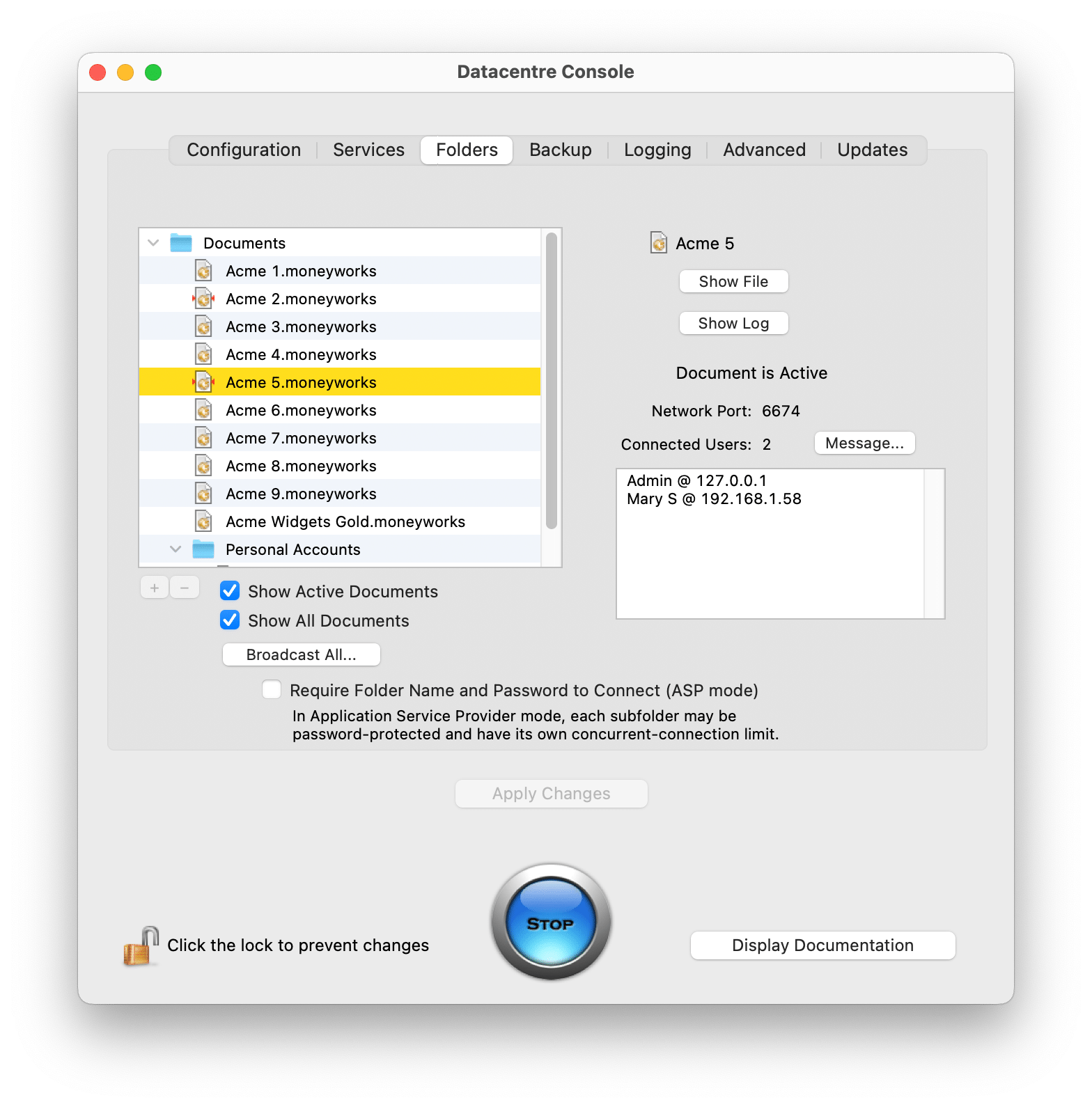Go to the Backup tab
The image size is (1092, 1107).
pyautogui.click(x=561, y=150)
